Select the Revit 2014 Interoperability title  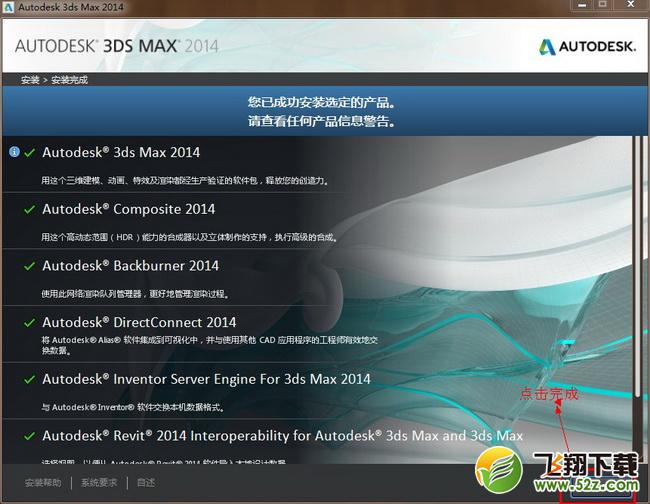click(283, 436)
